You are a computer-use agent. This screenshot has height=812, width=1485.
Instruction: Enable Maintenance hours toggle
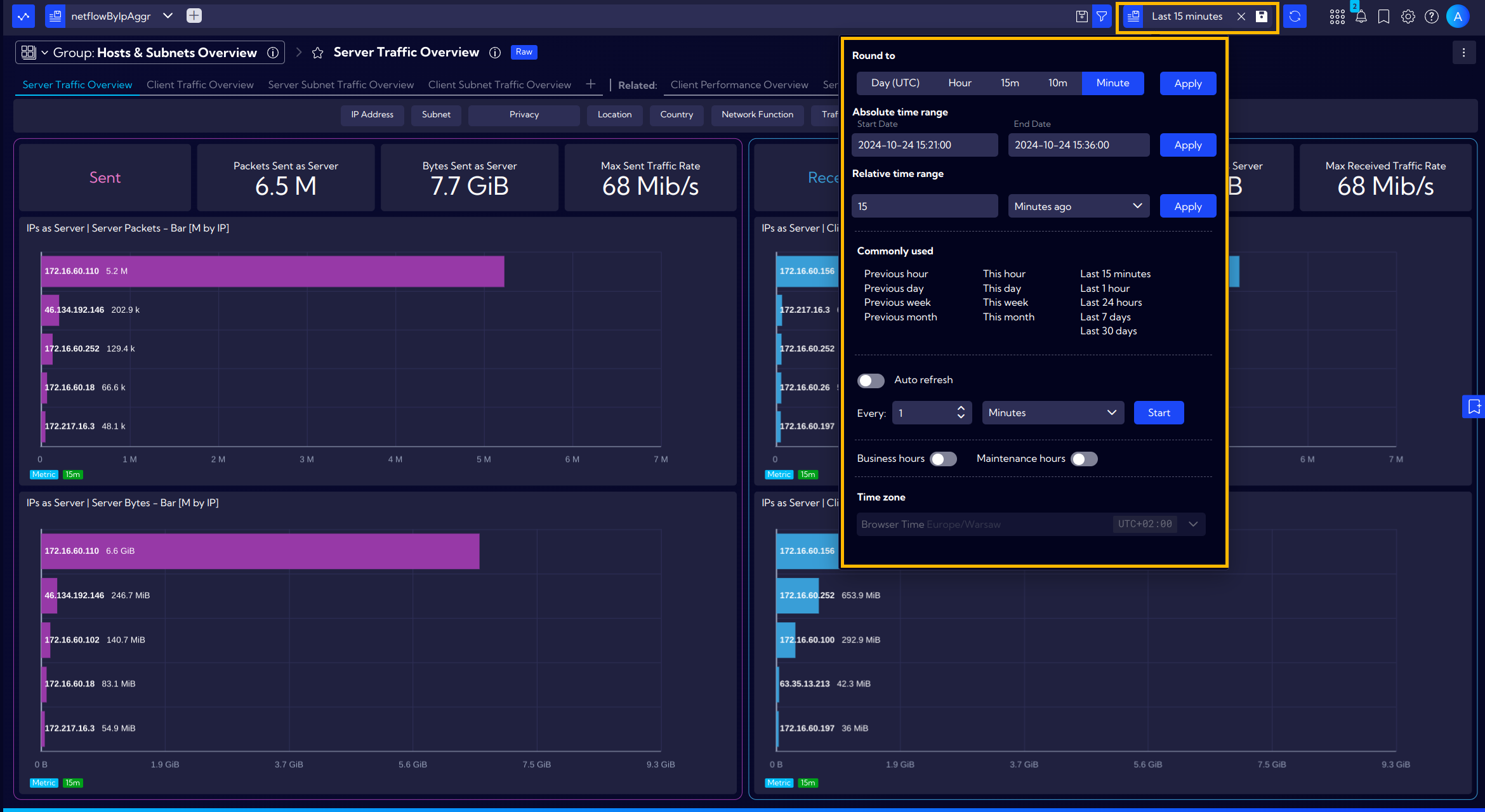(1084, 459)
